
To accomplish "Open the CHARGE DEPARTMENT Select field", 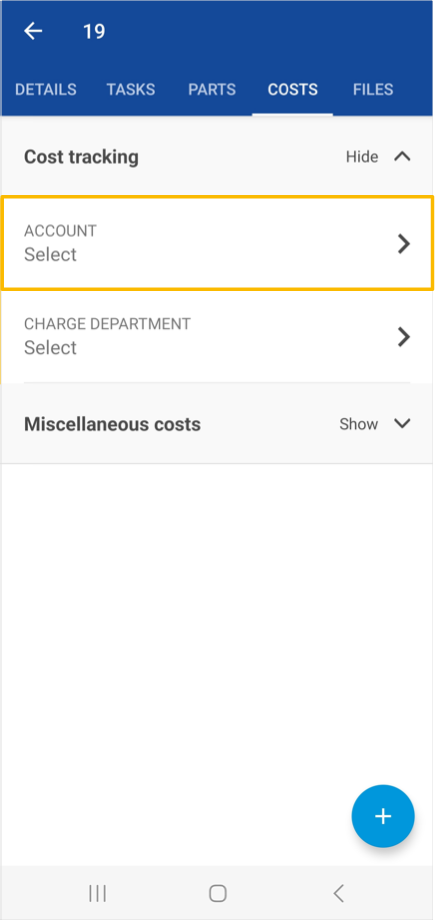I will point(217,336).
